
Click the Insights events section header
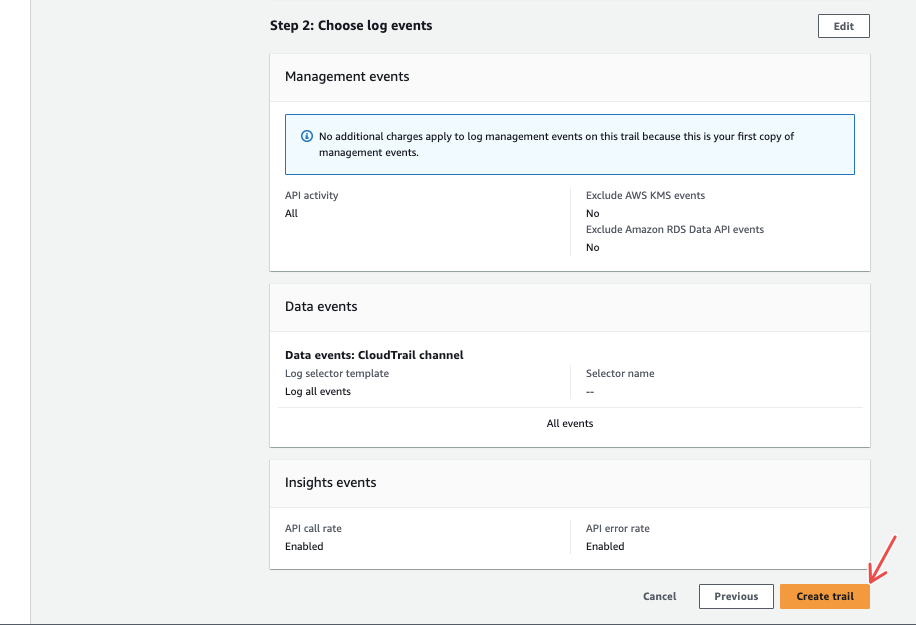point(330,482)
